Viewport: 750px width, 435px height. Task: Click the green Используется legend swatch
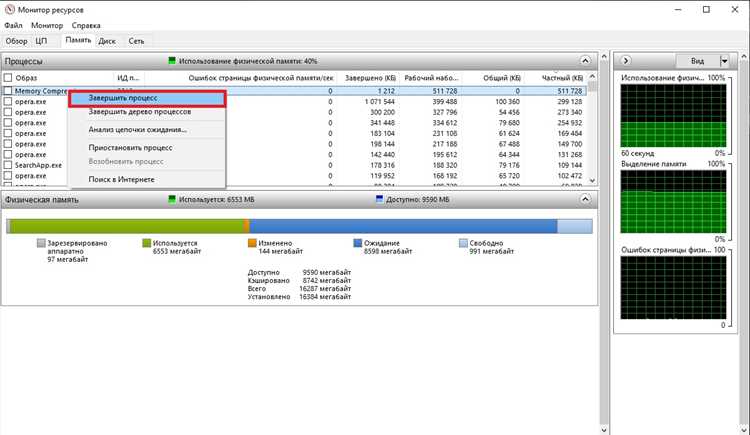[147, 243]
